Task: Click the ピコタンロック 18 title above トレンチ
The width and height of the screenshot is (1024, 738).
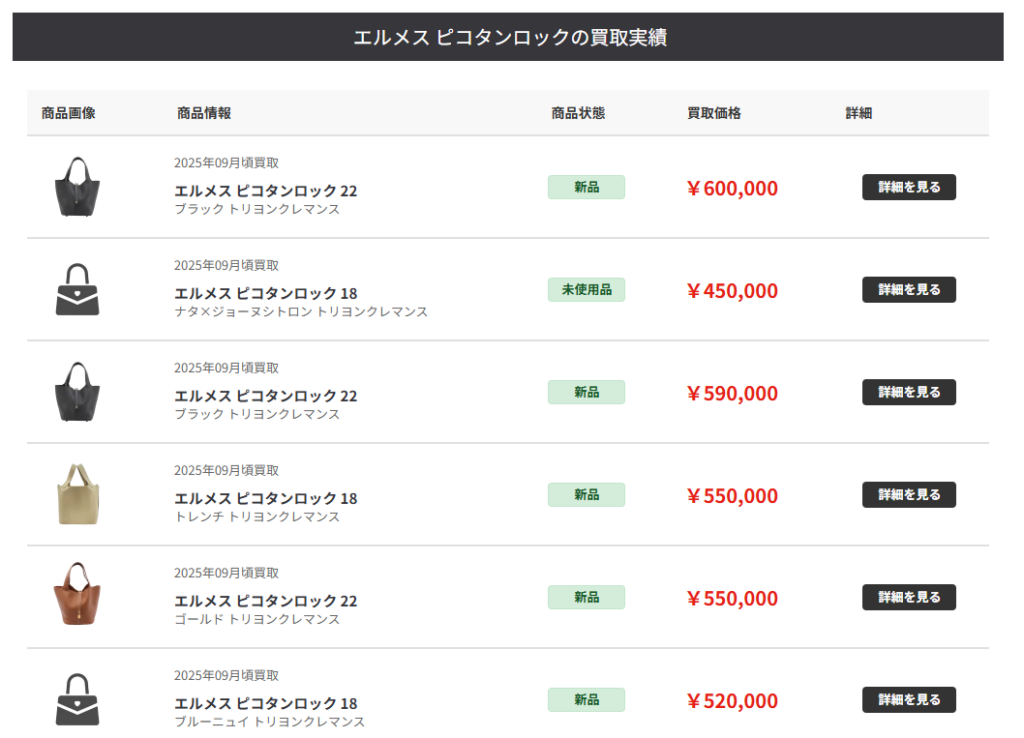Action: 266,499
